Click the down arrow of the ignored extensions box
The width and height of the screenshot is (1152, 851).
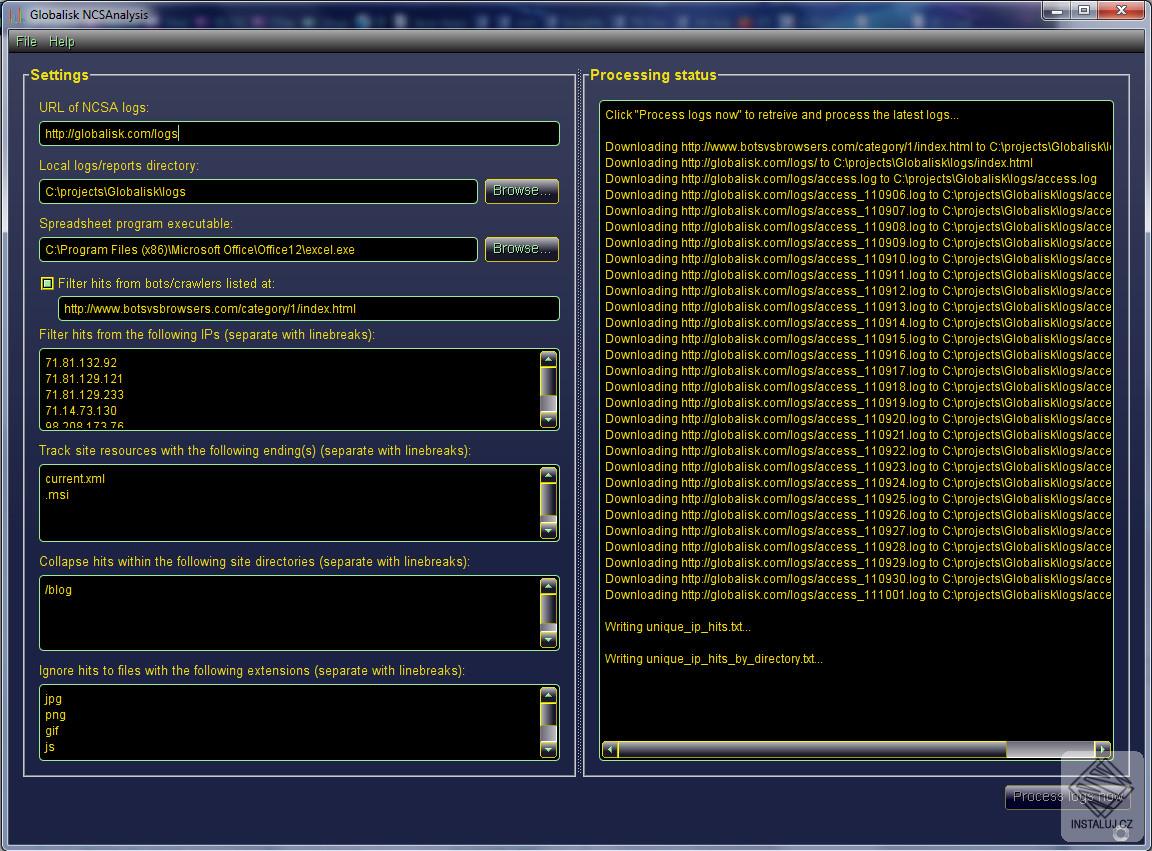coord(548,750)
